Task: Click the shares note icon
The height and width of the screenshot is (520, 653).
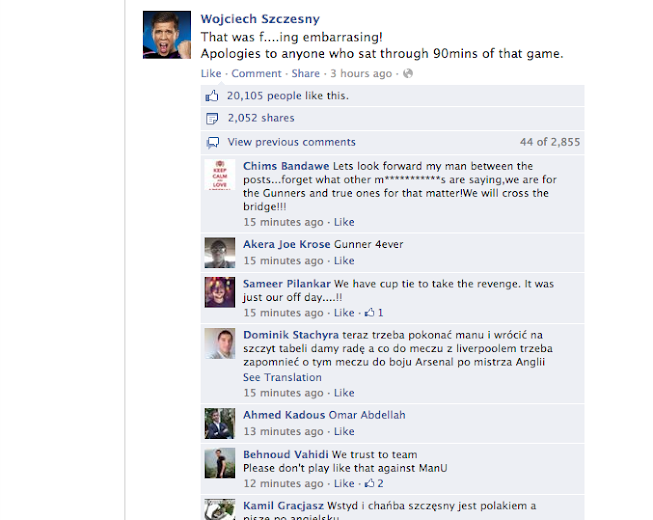Action: click(x=212, y=119)
